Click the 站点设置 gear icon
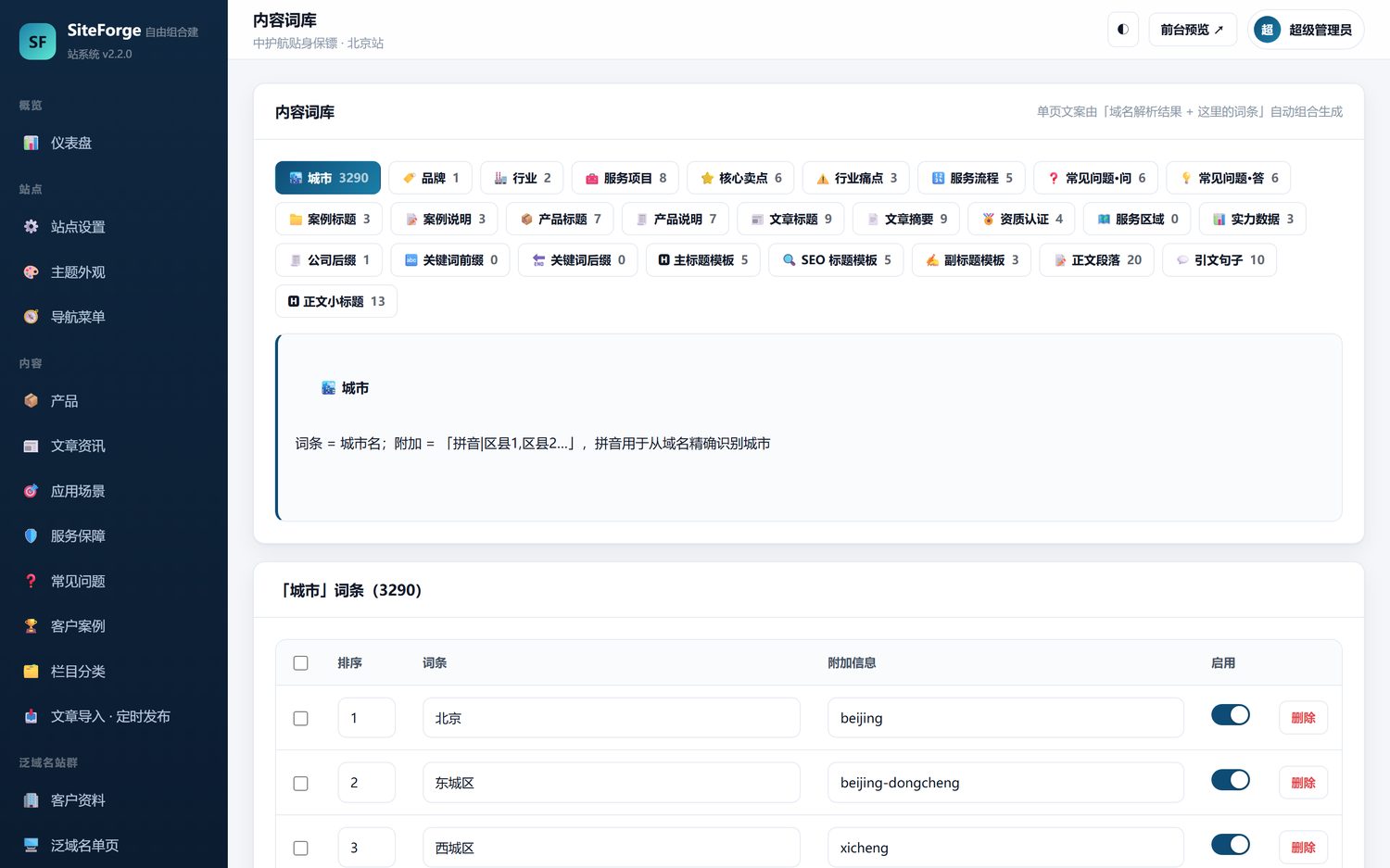The height and width of the screenshot is (868, 1390). pos(31,227)
